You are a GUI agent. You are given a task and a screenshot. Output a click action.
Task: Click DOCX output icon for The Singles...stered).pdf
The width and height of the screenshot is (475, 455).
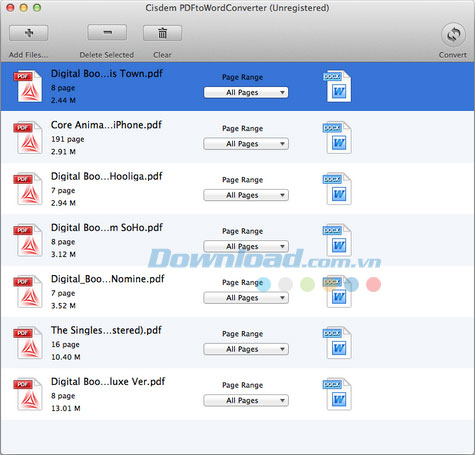coord(337,343)
